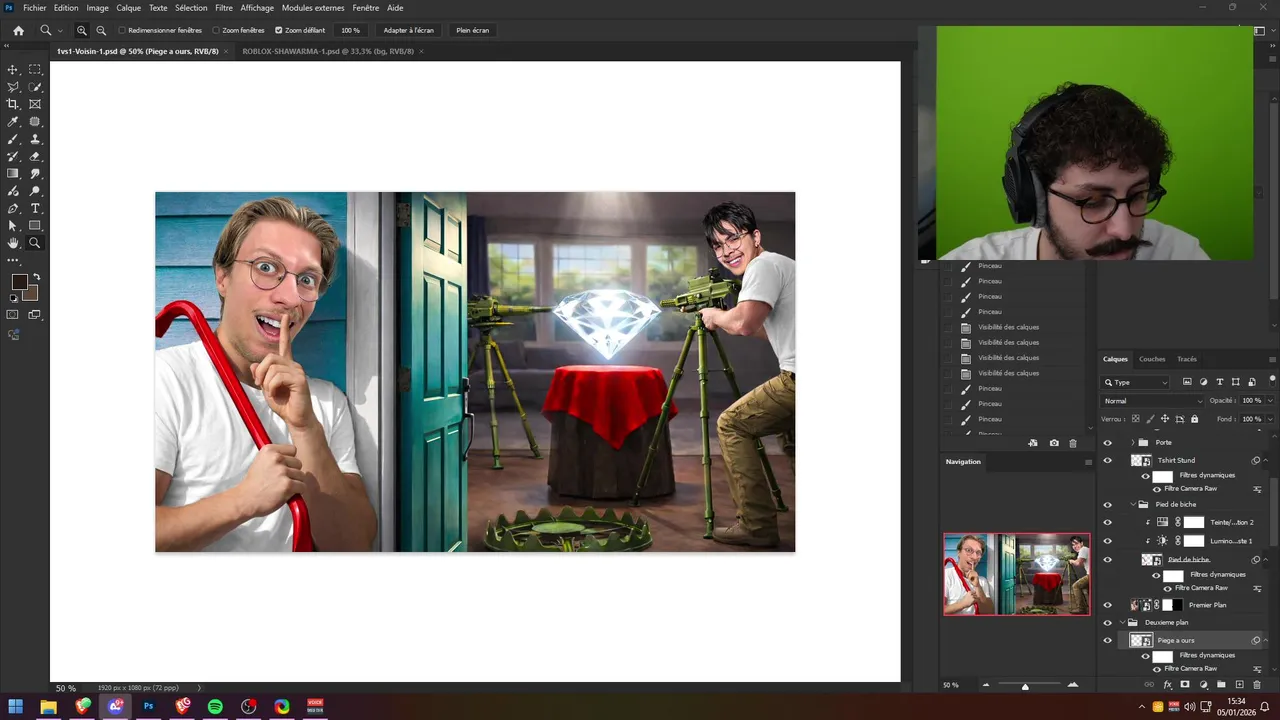1280x720 pixels.
Task: Delete layer using trash icon
Action: pyautogui.click(x=1257, y=685)
